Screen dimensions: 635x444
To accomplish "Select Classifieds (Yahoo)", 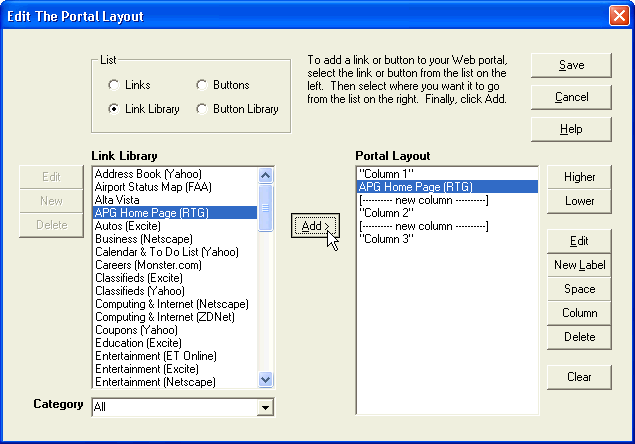I will point(175,291).
